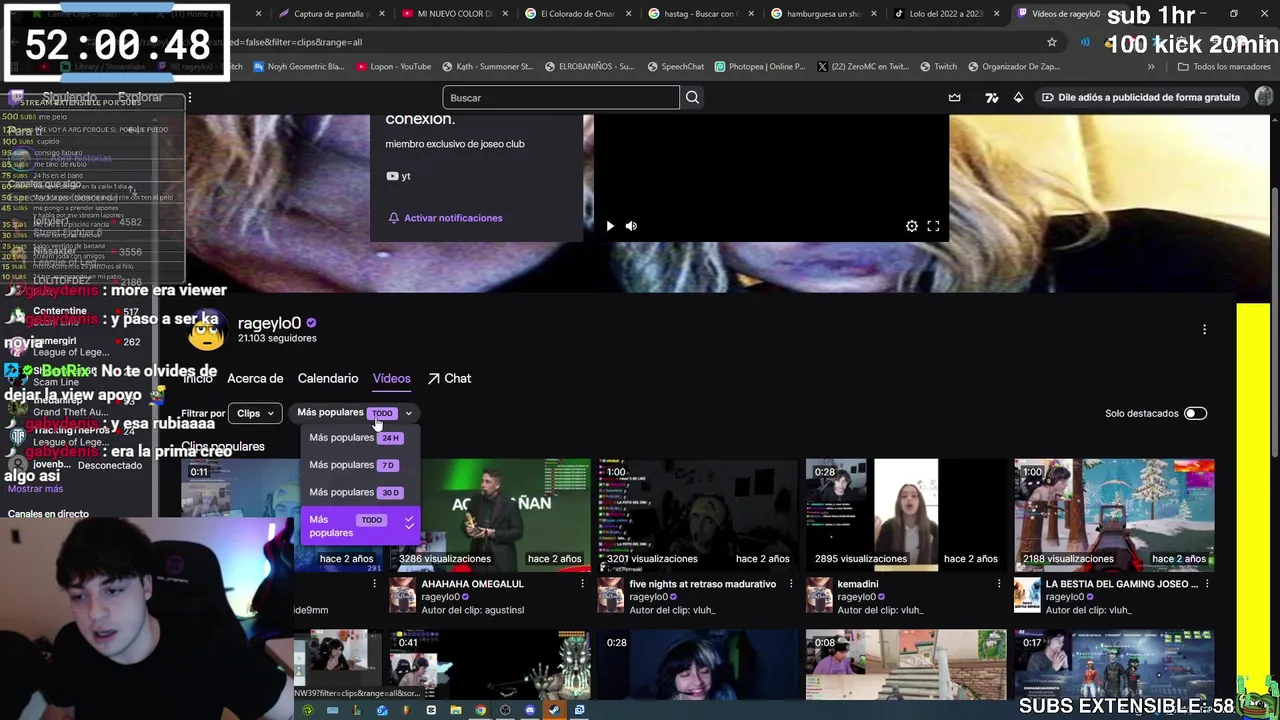The image size is (1280, 720).
Task: Open options for LA BESTIA clip
Action: [x=1206, y=584]
